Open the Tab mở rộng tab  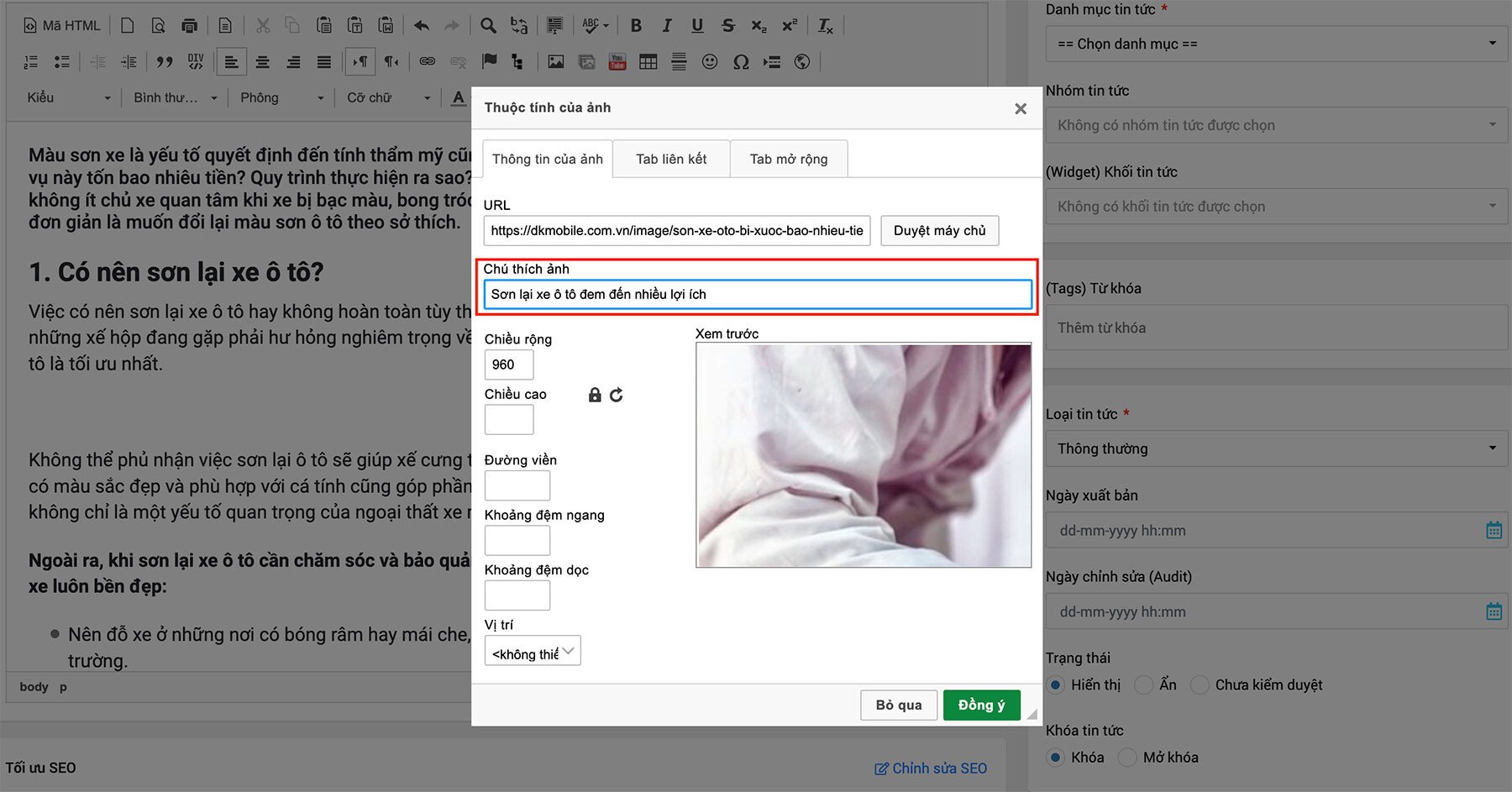788,159
